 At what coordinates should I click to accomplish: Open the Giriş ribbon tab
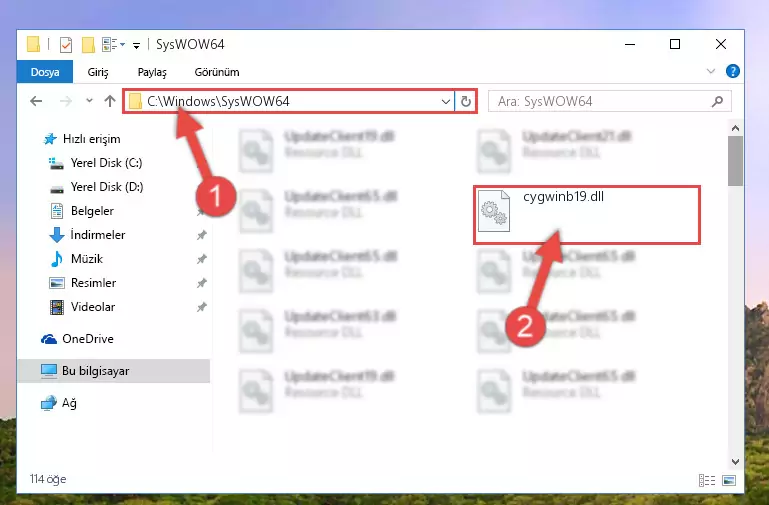[x=98, y=72]
